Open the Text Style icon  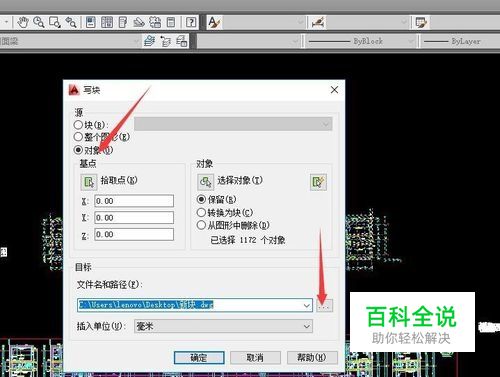tap(214, 22)
